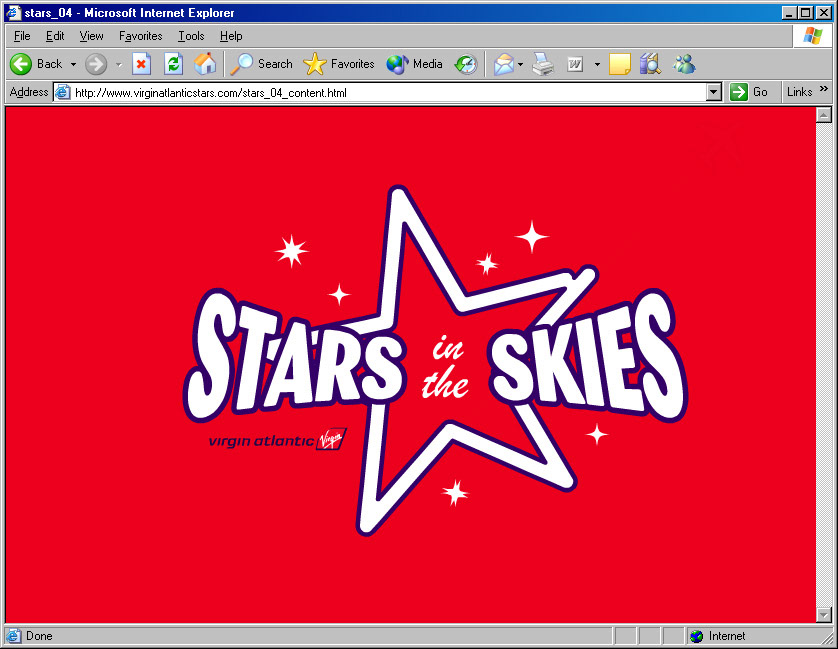This screenshot has height=649, width=838.
Task: Click the Links toolbar label
Action: pos(800,92)
